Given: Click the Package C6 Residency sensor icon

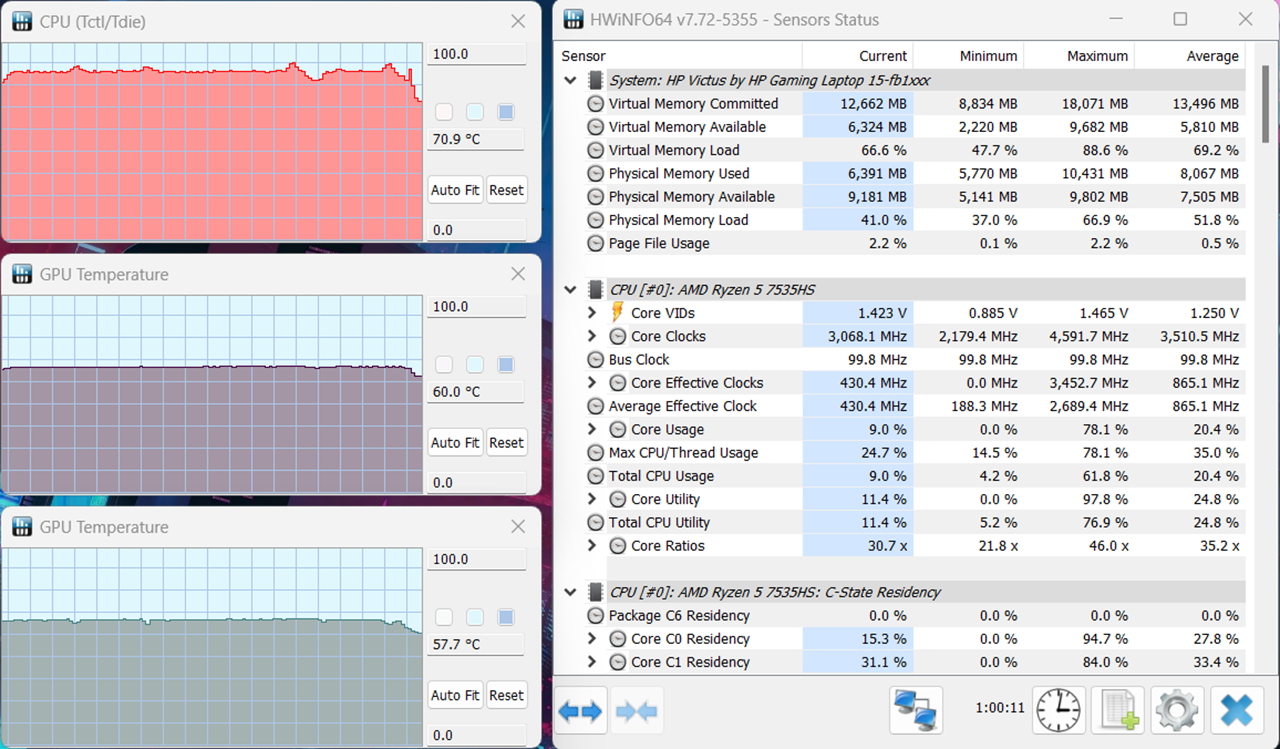Looking at the screenshot, I should pyautogui.click(x=595, y=615).
